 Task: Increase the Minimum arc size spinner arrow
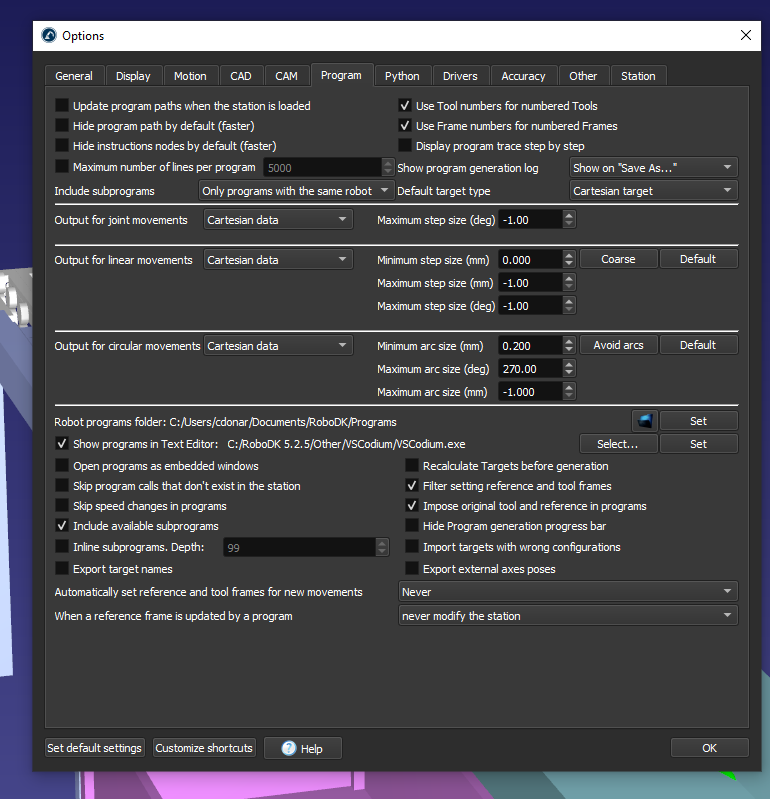pos(569,341)
